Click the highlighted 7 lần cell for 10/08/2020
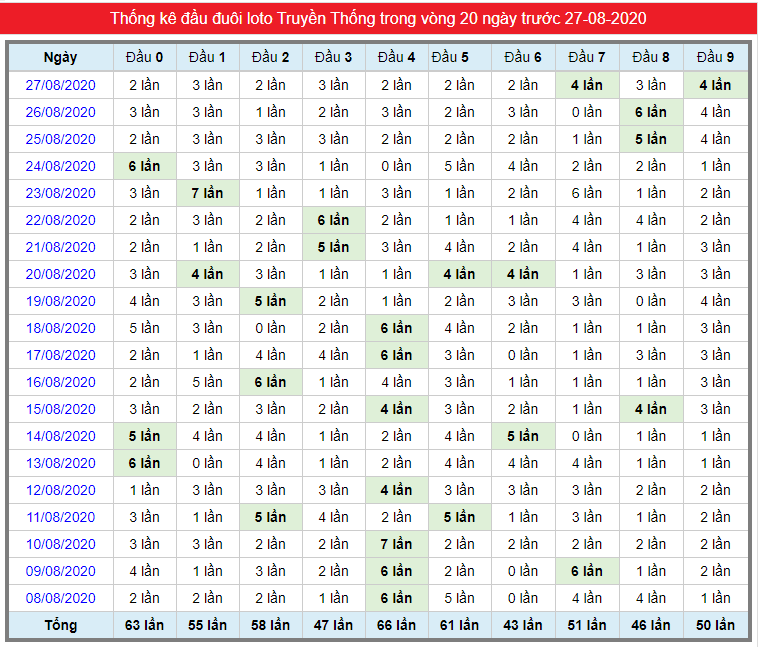This screenshot has width=758, height=647. point(396,544)
